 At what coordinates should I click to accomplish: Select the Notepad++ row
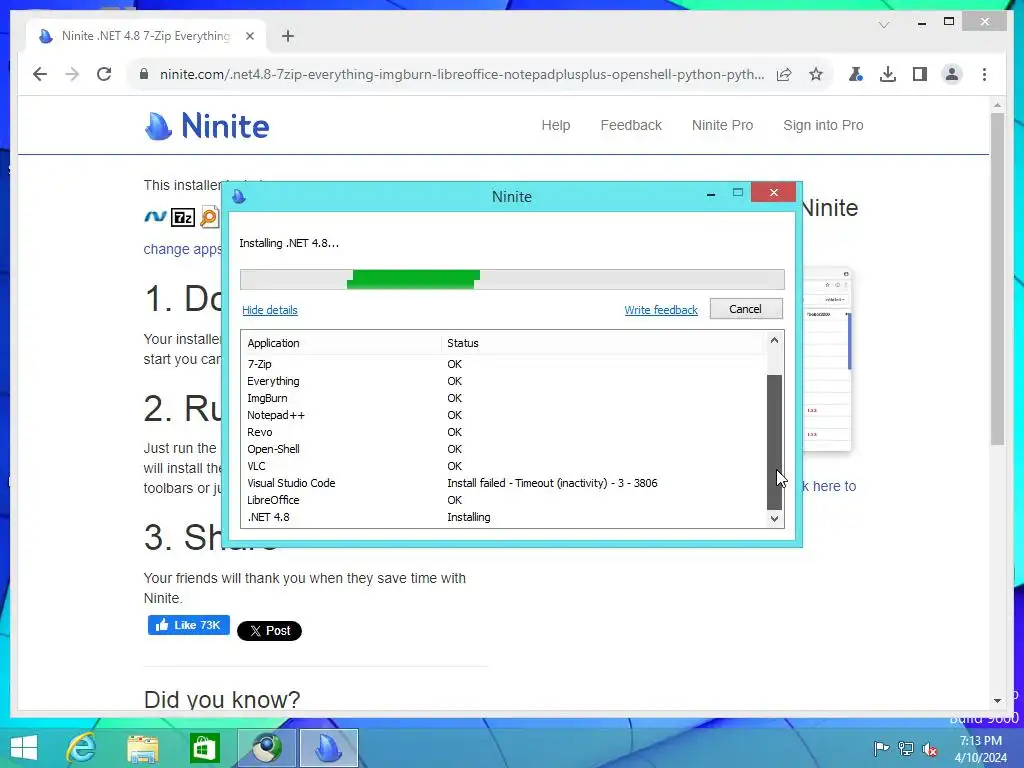click(x=504, y=415)
